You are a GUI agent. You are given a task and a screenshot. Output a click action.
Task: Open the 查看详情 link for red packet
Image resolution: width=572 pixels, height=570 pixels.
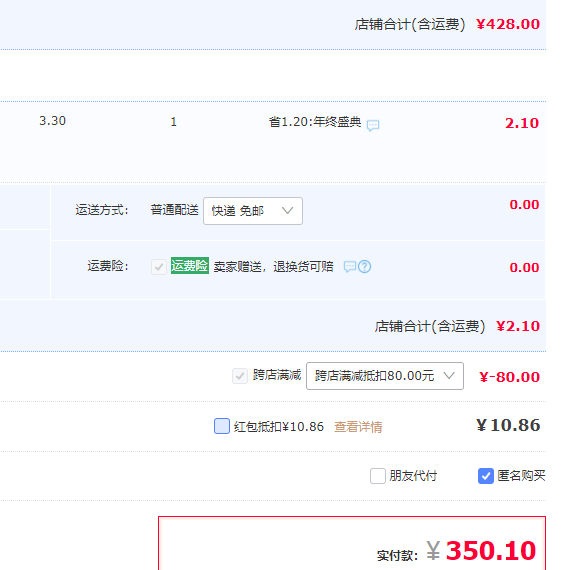click(358, 427)
